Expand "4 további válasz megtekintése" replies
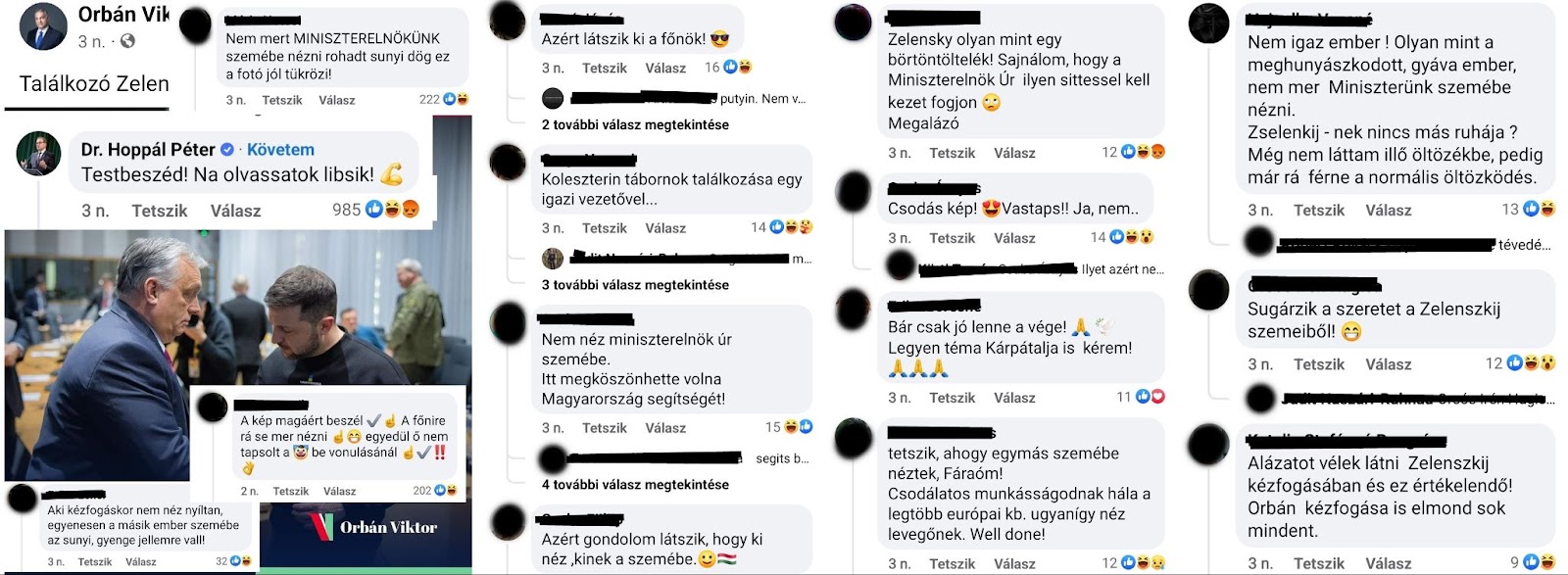1568x575 pixels. point(635,484)
